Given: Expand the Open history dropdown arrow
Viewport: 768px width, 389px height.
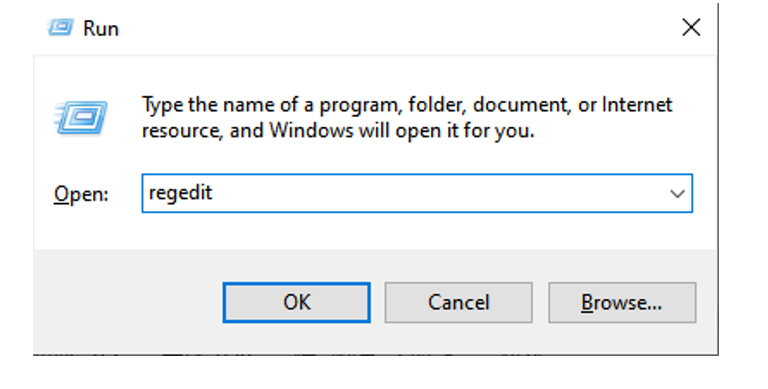Looking at the screenshot, I should [x=677, y=194].
